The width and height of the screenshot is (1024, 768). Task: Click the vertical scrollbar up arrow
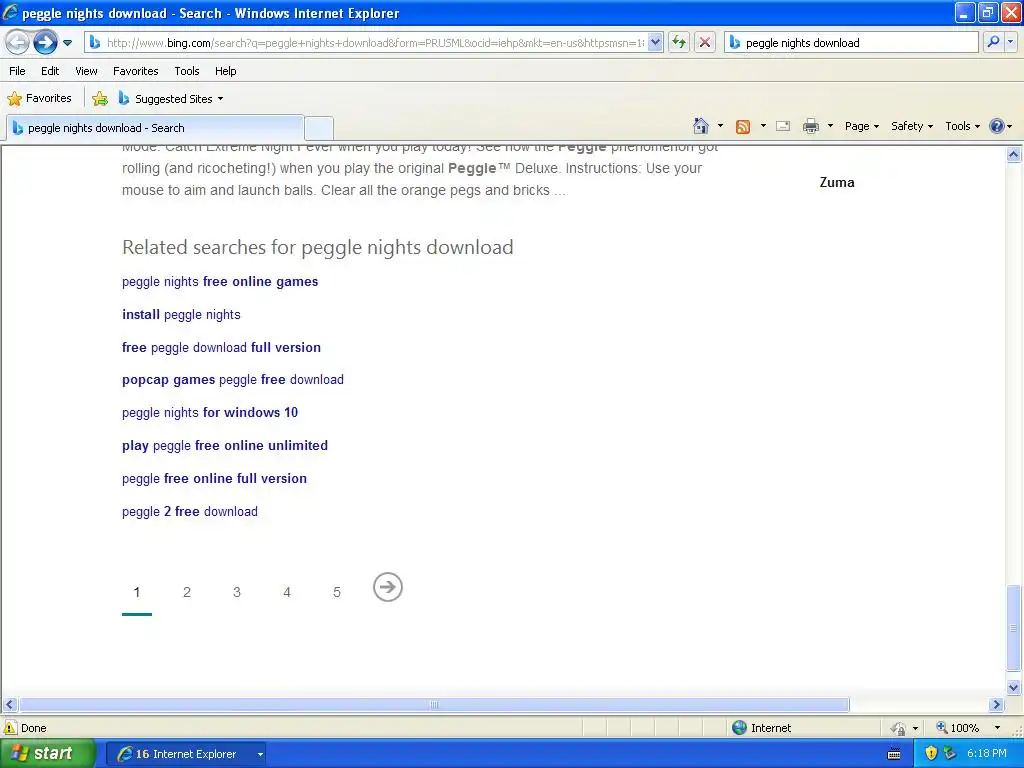click(x=1014, y=154)
